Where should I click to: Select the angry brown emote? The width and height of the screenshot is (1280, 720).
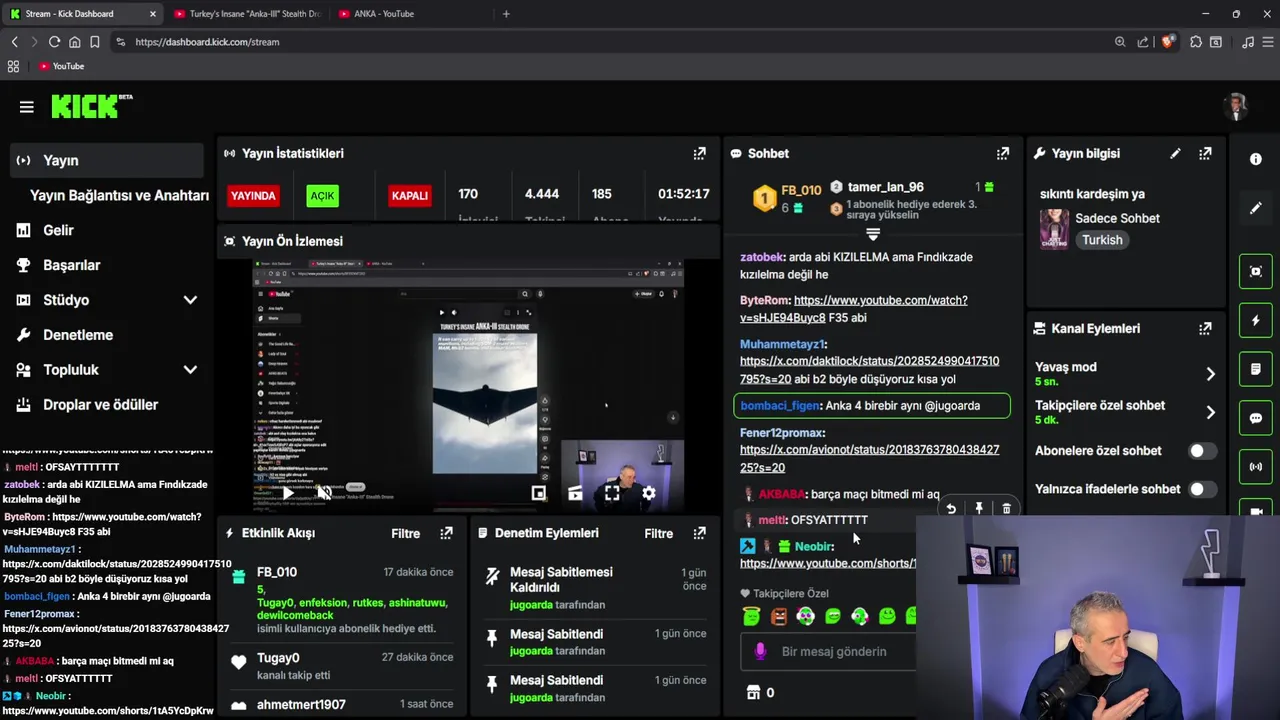[x=779, y=616]
